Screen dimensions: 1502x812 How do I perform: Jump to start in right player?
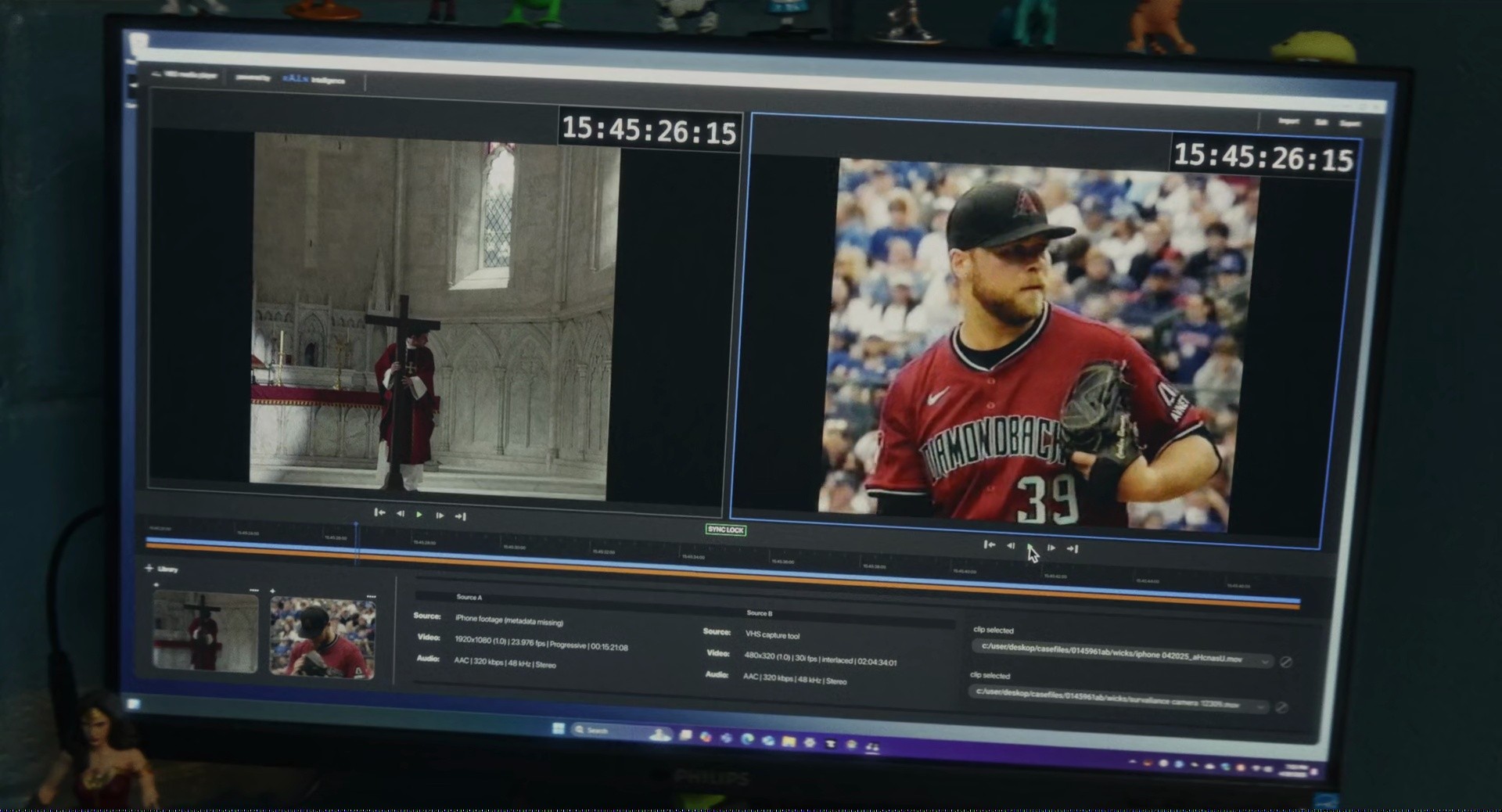click(x=990, y=544)
